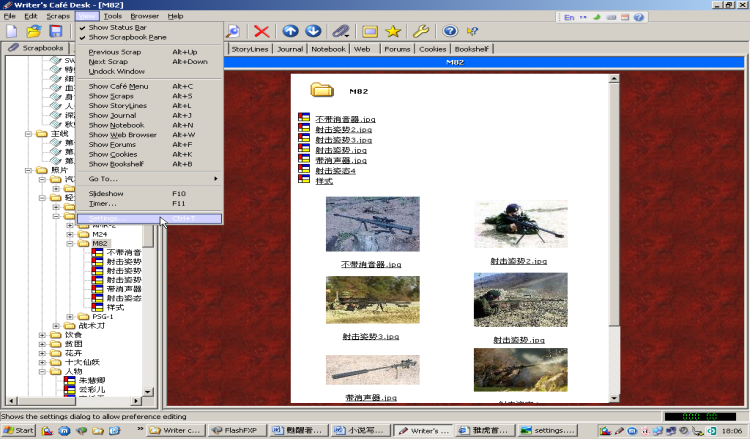This screenshot has height=439, width=750.
Task: Collapse the M82 folder node
Action: coord(70,243)
